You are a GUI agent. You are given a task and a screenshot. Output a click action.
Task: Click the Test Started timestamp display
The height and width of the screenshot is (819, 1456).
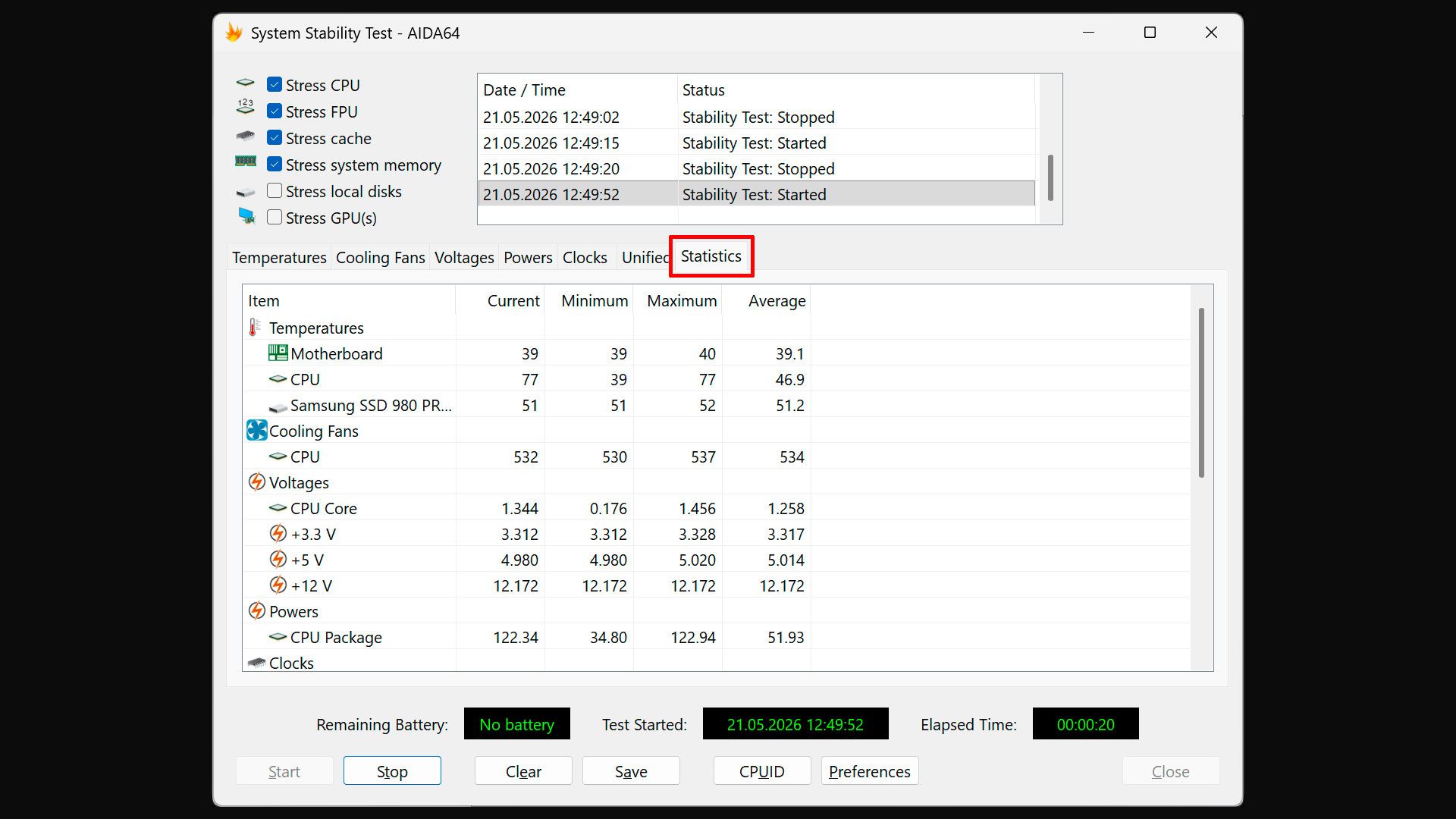pyautogui.click(x=795, y=723)
